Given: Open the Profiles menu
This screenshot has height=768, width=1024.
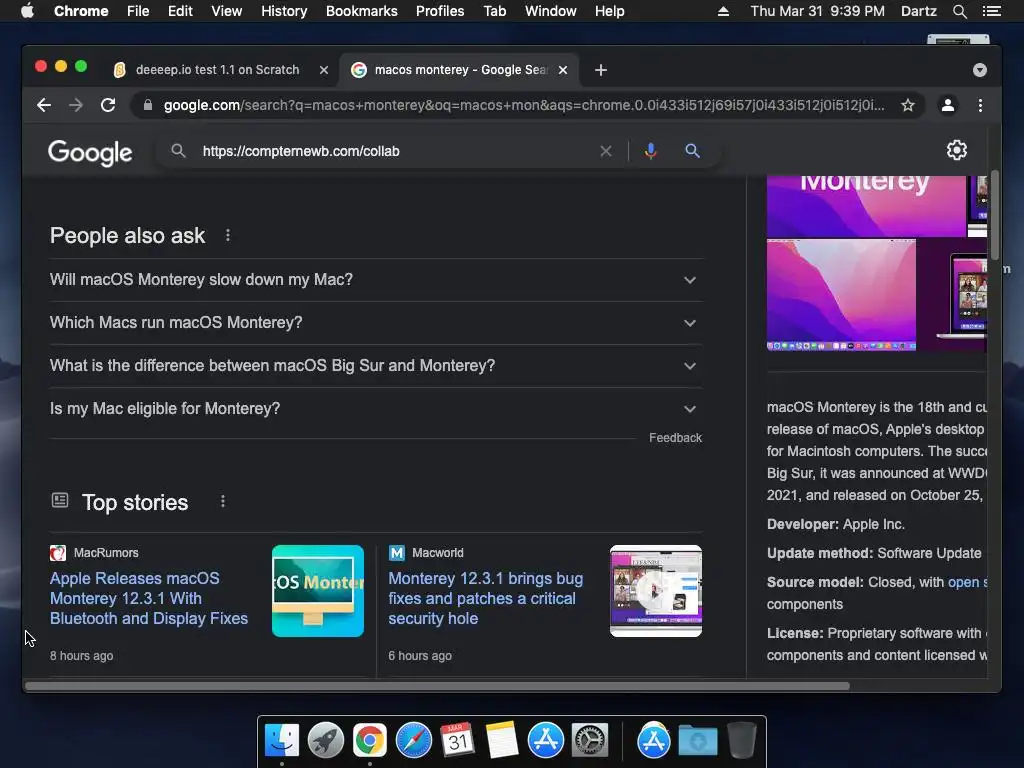Looking at the screenshot, I should pyautogui.click(x=440, y=11).
